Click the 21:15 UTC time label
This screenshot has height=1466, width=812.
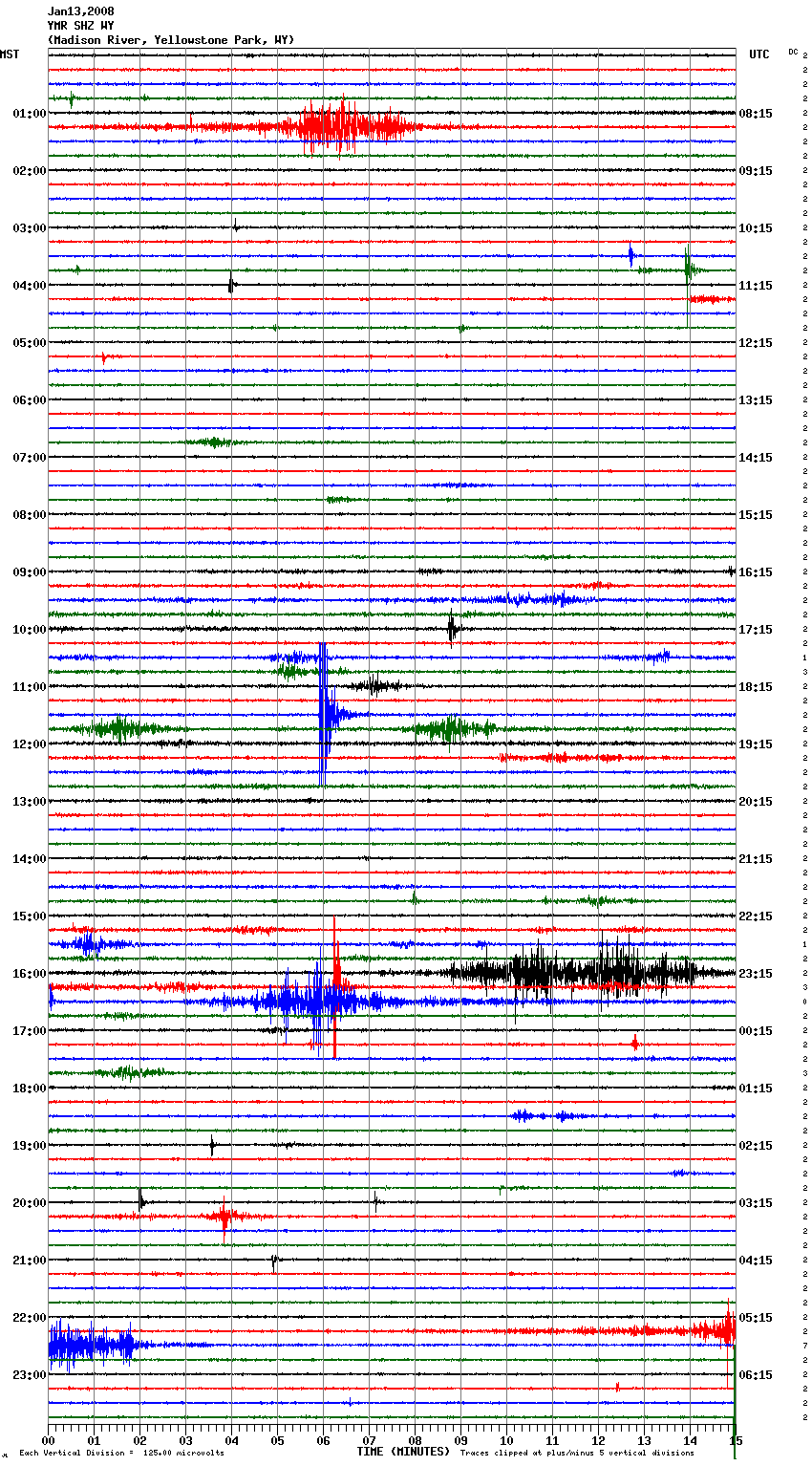coord(756,859)
